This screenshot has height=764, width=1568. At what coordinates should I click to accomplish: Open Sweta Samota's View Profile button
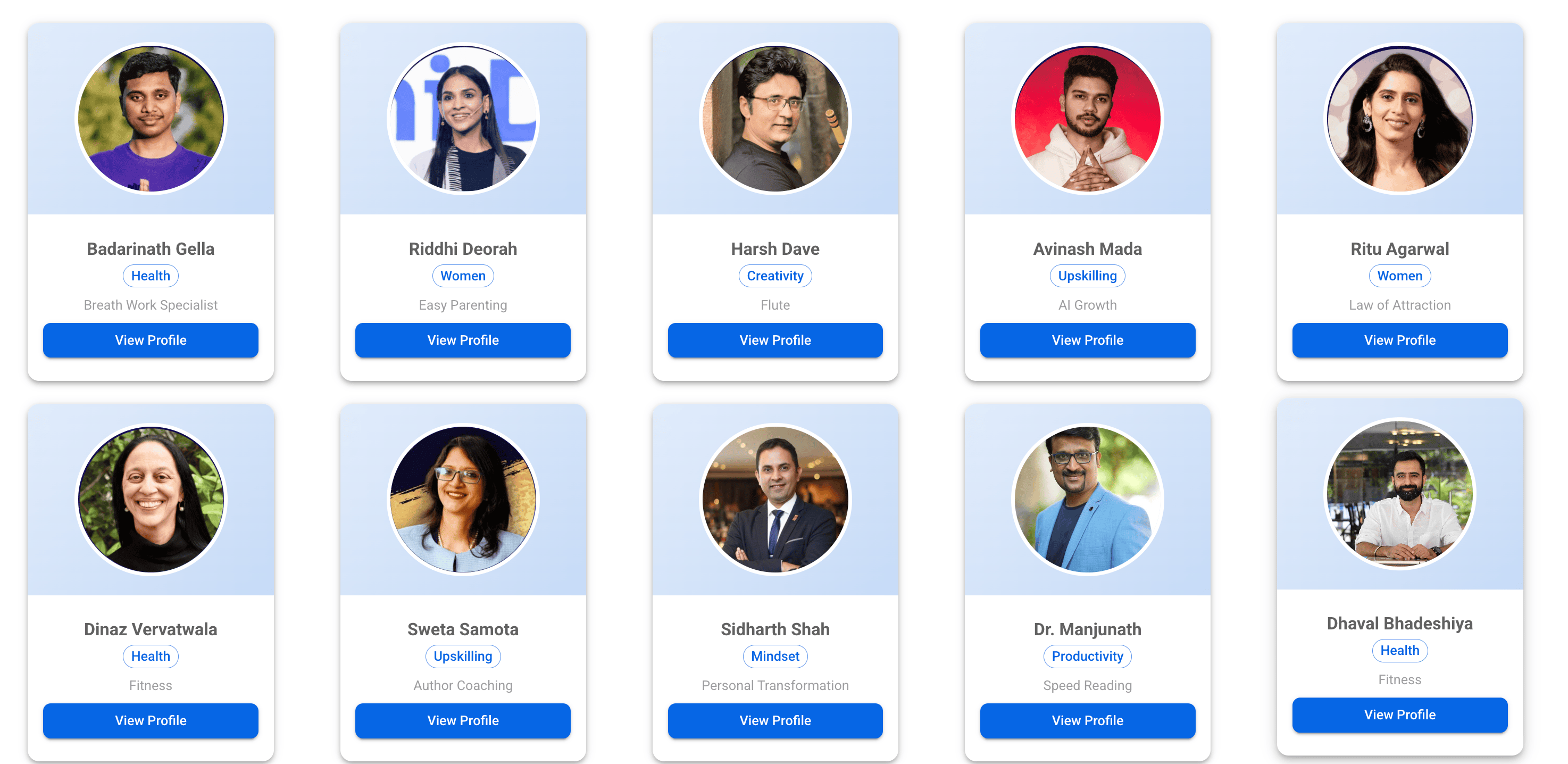tap(463, 720)
